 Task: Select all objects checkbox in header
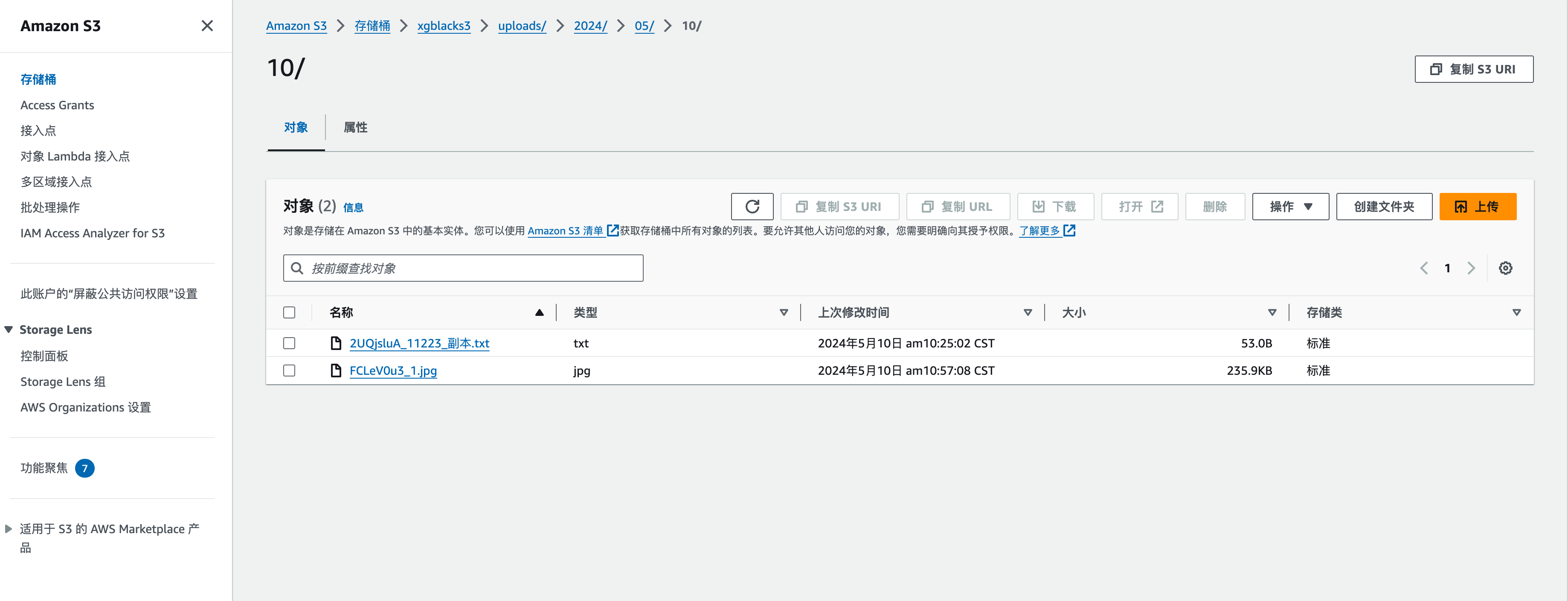pyautogui.click(x=289, y=312)
